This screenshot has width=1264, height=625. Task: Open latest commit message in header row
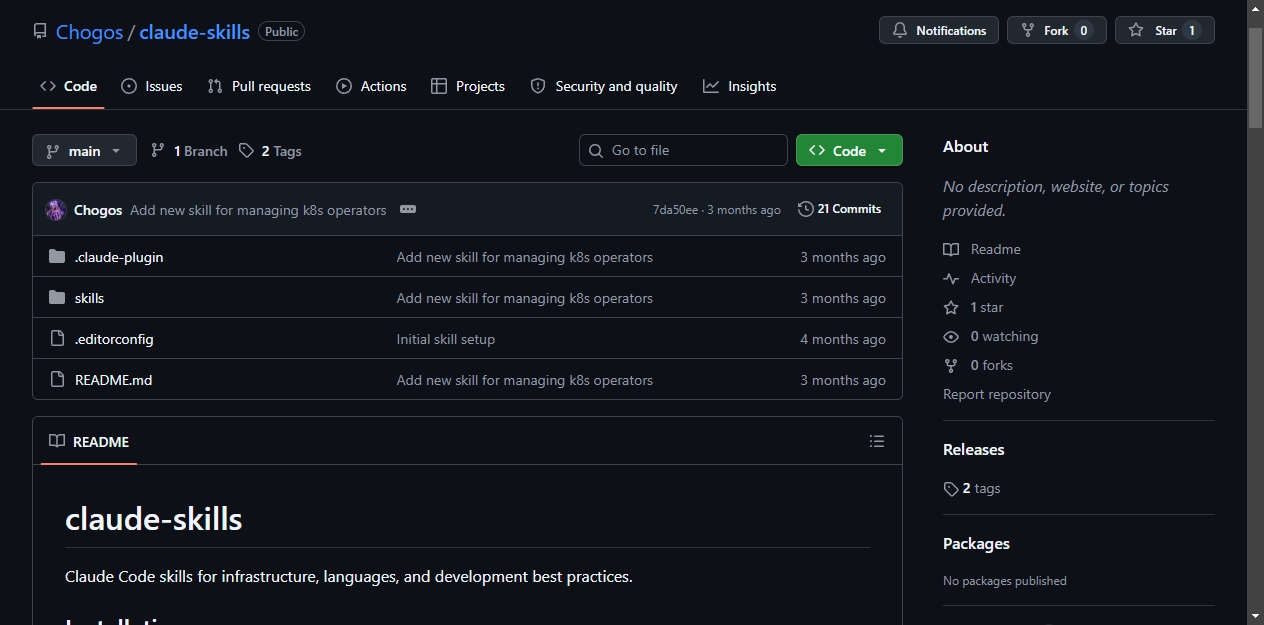point(258,210)
